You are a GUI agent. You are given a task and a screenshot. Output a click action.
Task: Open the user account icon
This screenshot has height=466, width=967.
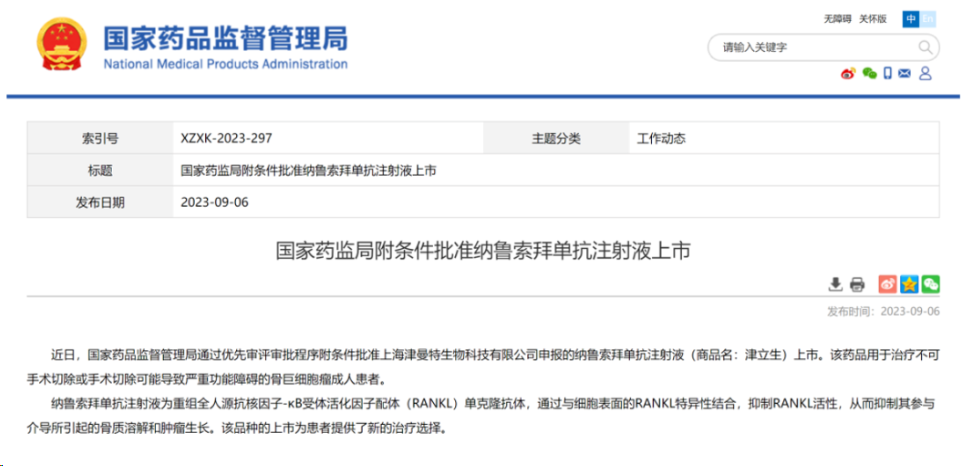coord(925,74)
